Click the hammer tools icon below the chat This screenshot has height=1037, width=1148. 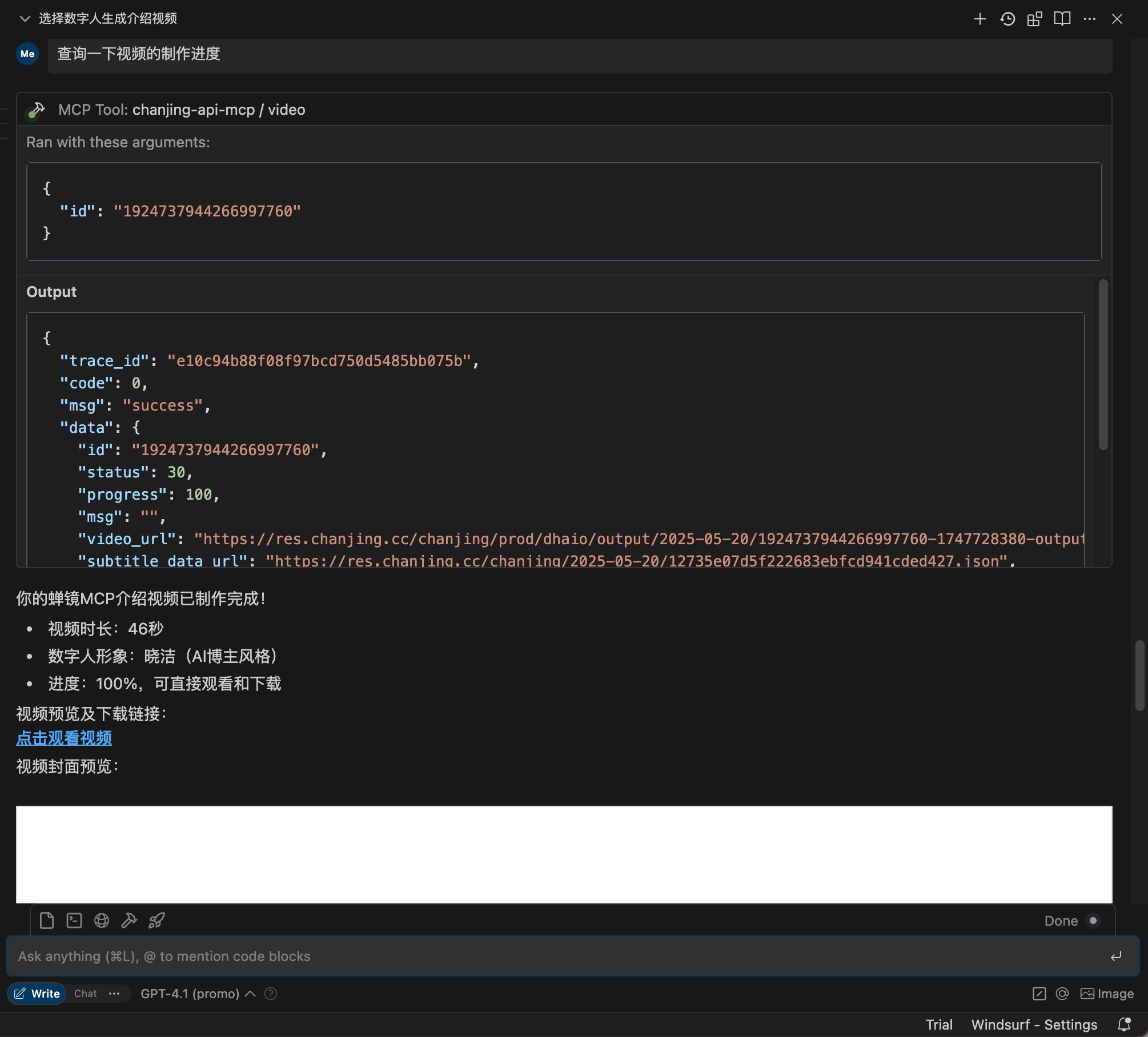click(129, 921)
